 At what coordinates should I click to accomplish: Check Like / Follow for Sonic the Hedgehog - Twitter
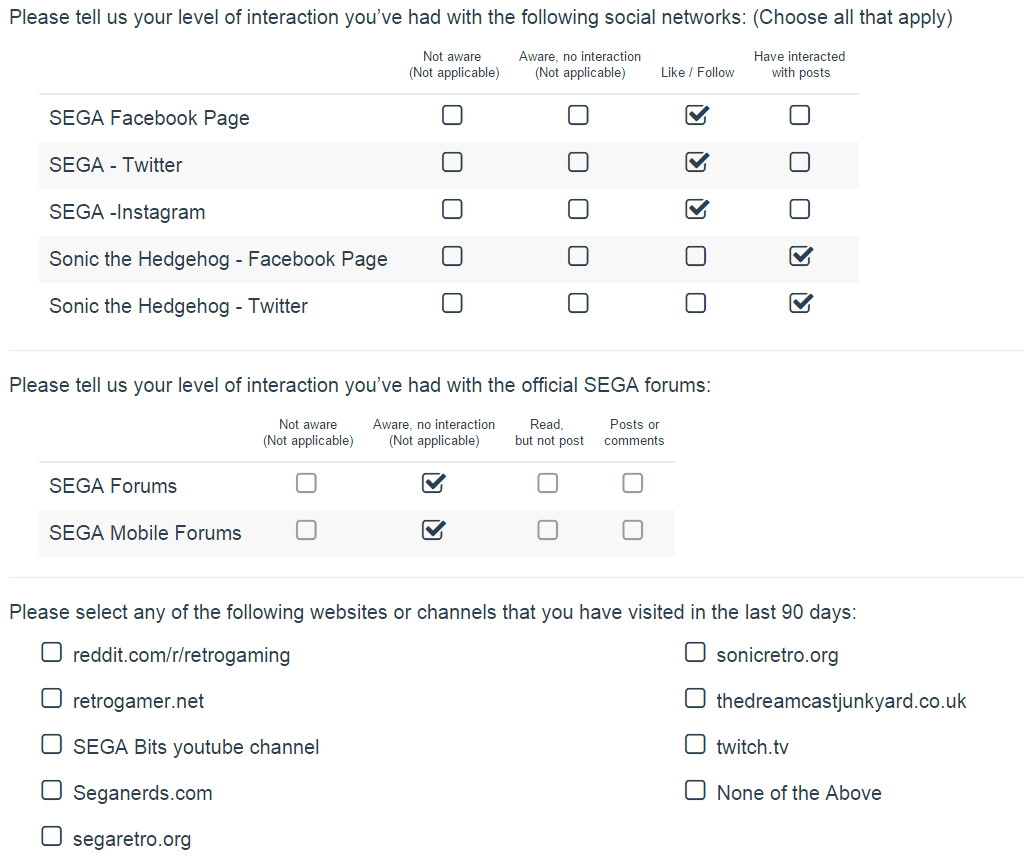coord(696,304)
